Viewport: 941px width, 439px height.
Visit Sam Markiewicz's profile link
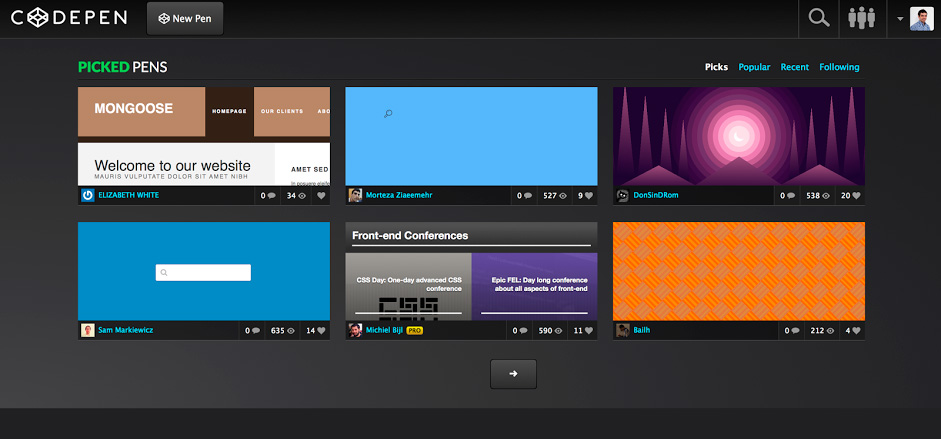(125, 330)
